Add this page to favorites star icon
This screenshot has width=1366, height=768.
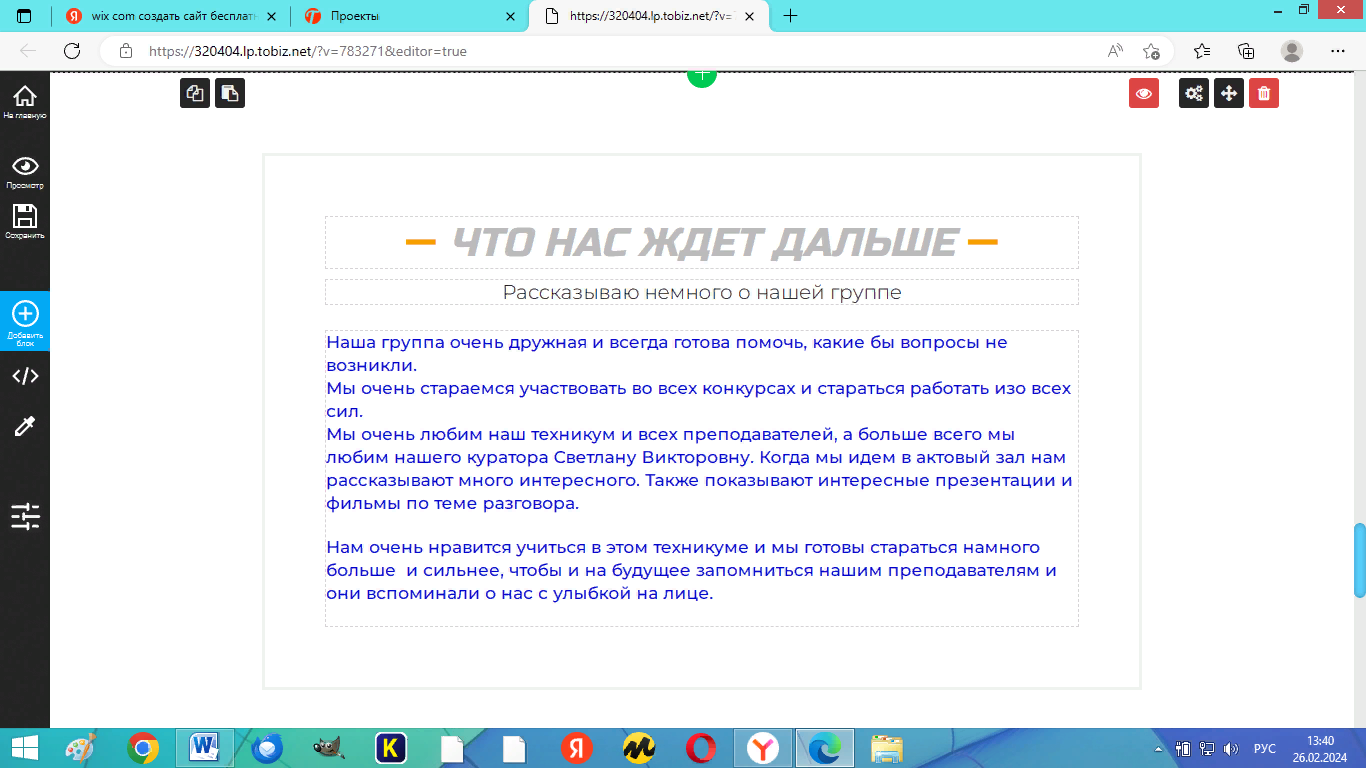click(x=1151, y=51)
